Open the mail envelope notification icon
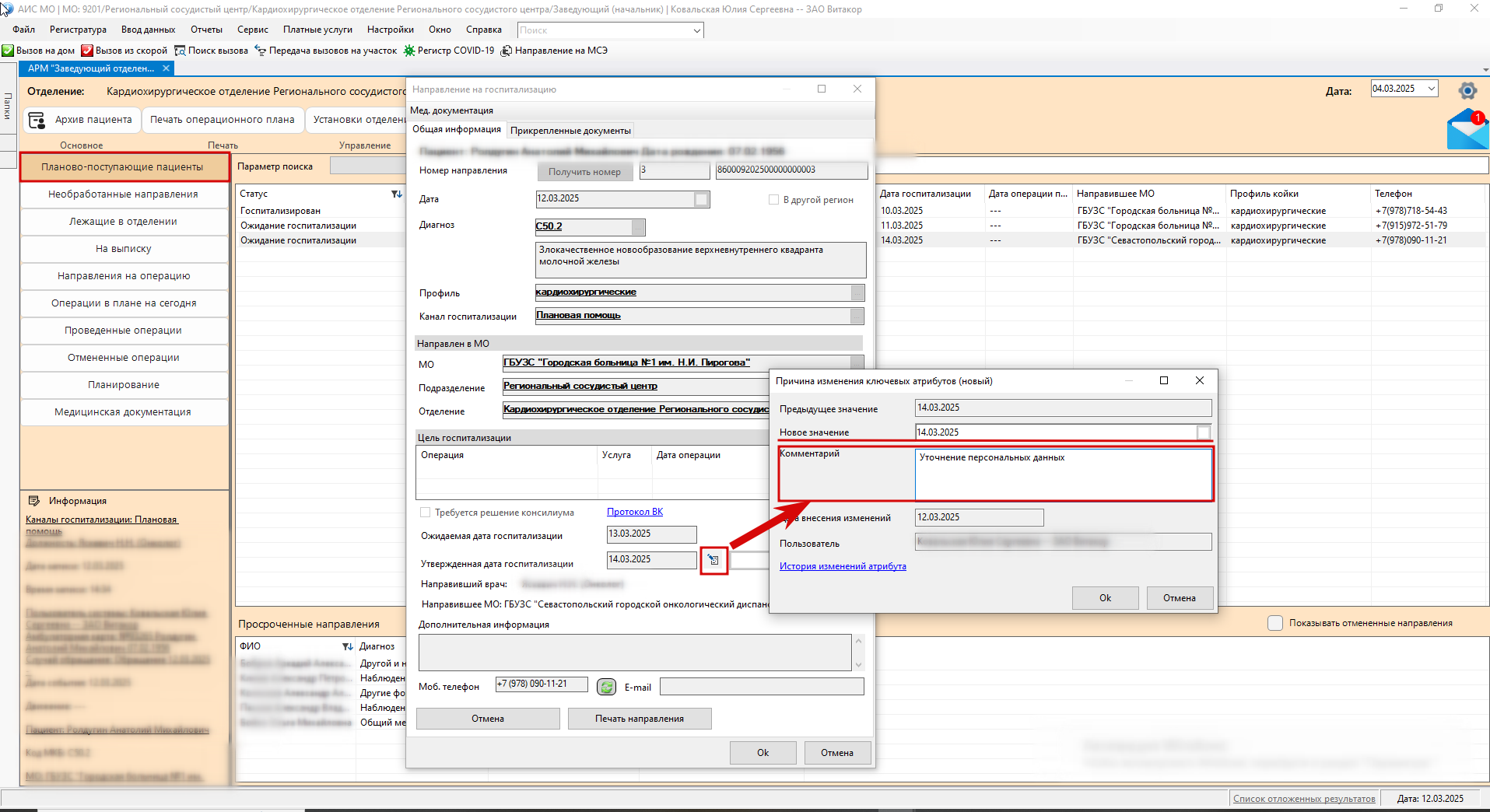Screen dimensions: 1490x812 coord(1467,130)
